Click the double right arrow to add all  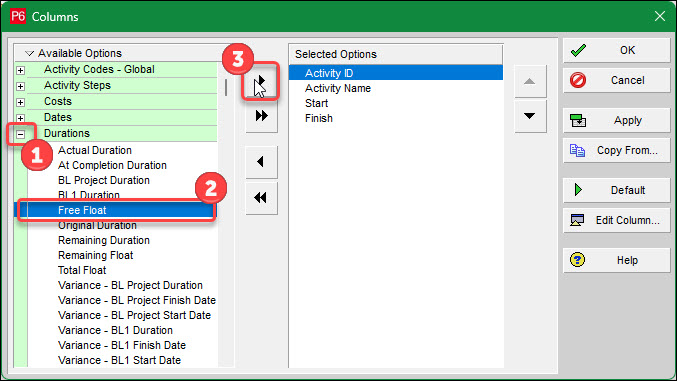click(x=261, y=116)
